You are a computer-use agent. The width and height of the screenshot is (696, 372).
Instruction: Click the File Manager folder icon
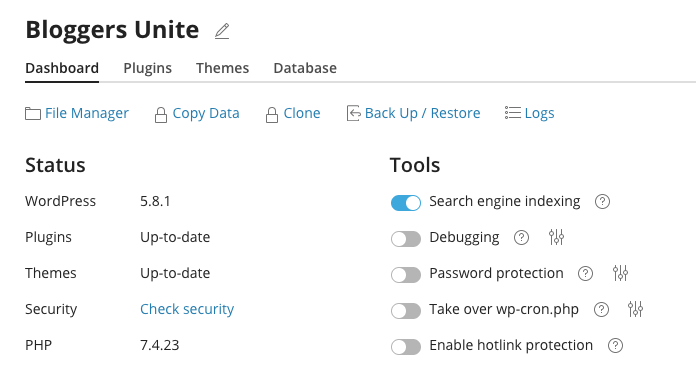pos(33,114)
